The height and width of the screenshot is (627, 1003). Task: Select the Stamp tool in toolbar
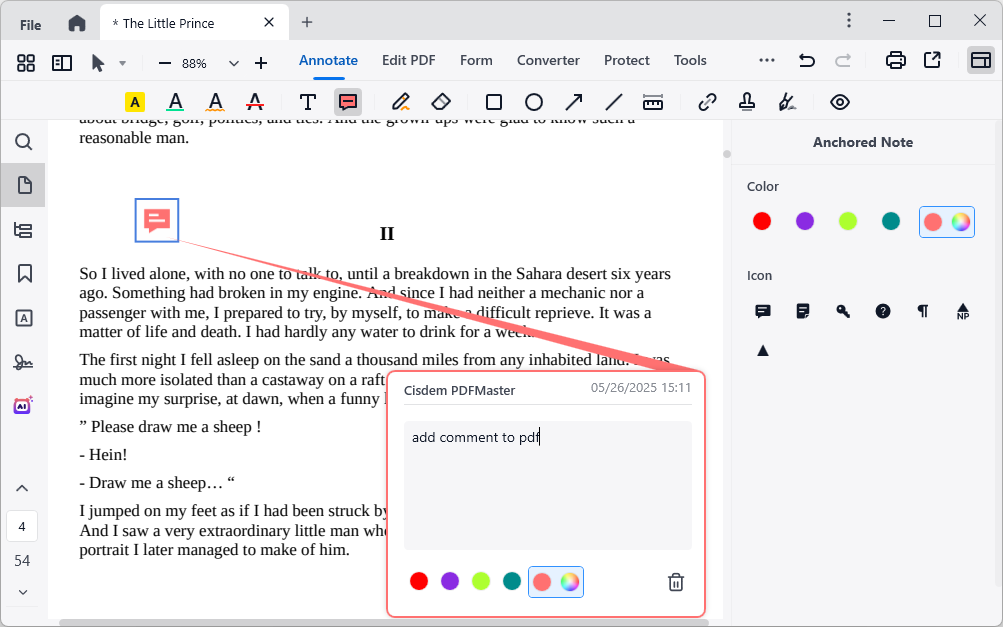[747, 102]
